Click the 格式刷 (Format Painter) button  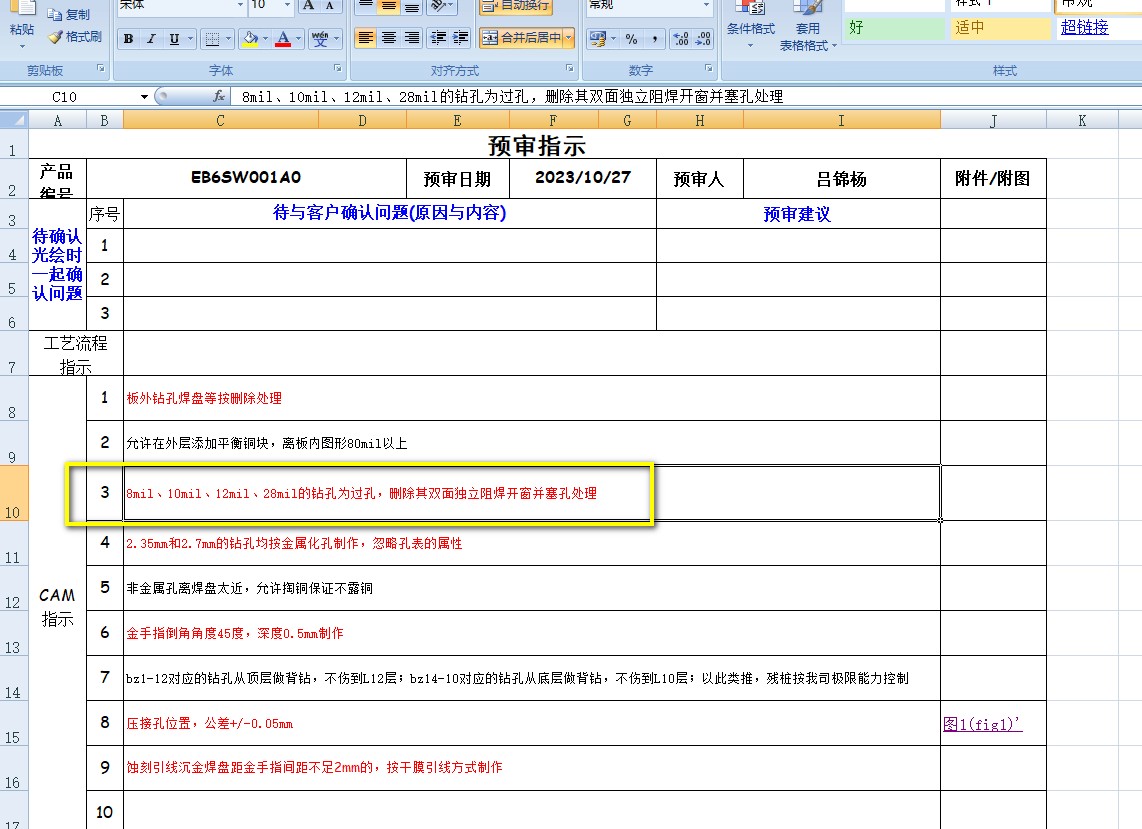(x=75, y=36)
